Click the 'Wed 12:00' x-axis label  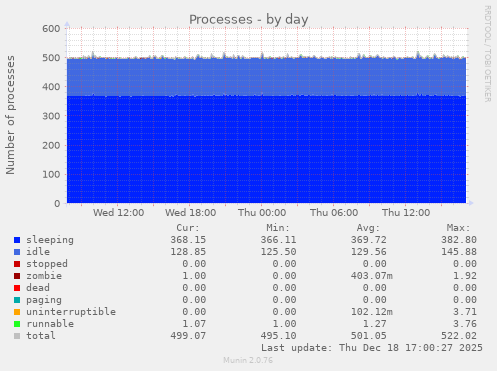[x=118, y=213]
